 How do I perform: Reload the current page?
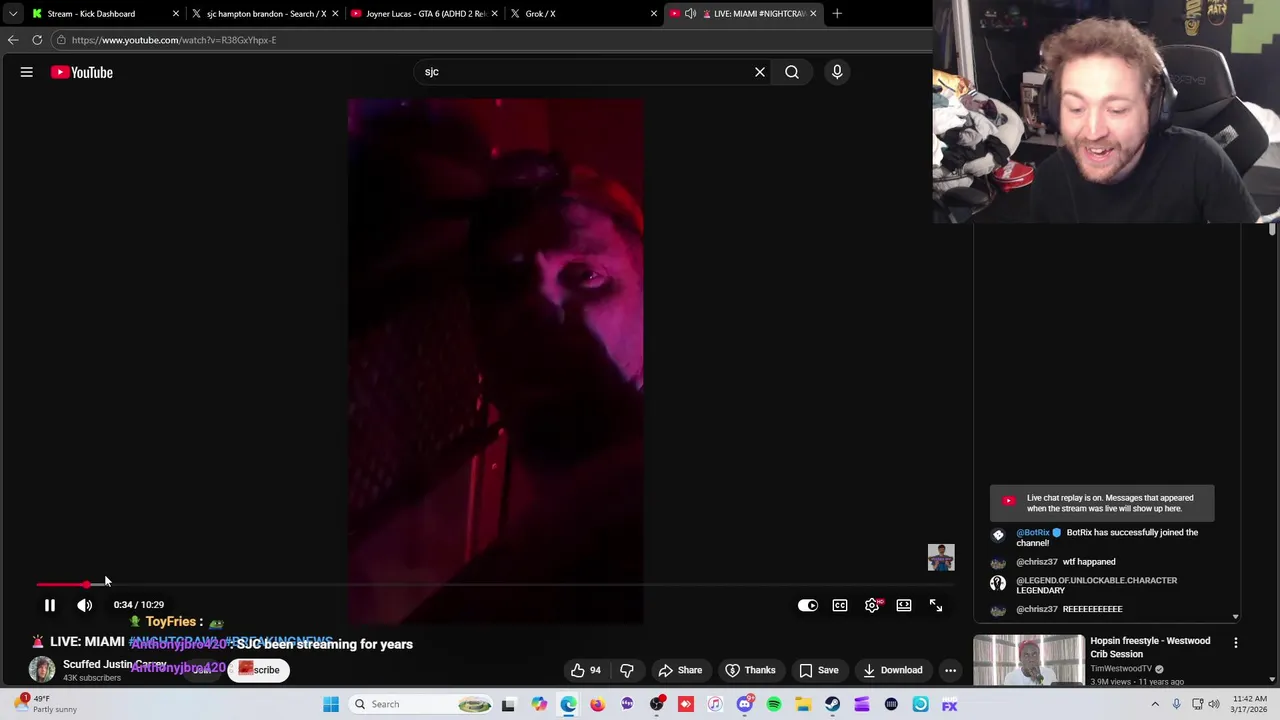[37, 40]
